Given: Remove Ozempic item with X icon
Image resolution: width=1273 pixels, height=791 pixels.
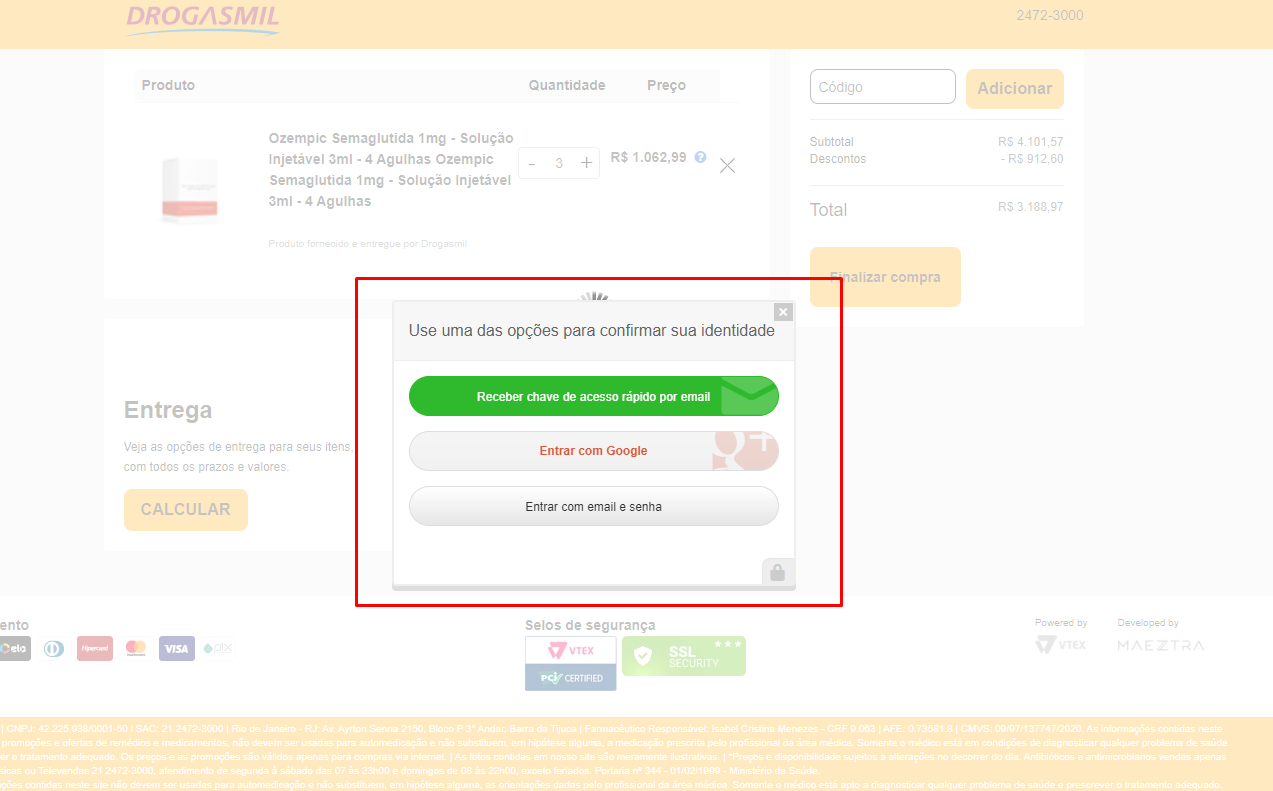Looking at the screenshot, I should point(728,166).
